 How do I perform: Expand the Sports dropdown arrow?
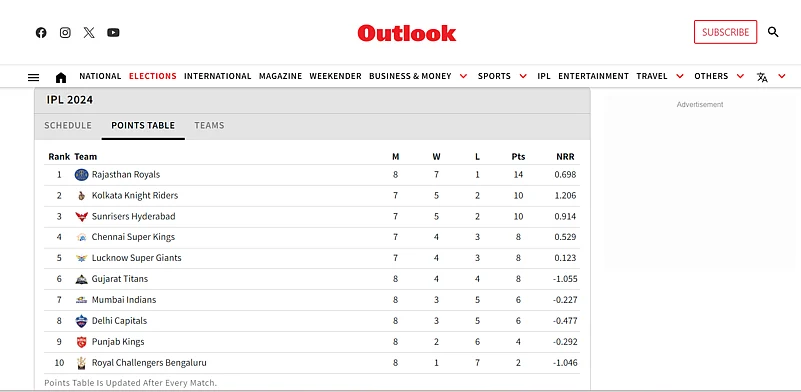click(x=523, y=76)
